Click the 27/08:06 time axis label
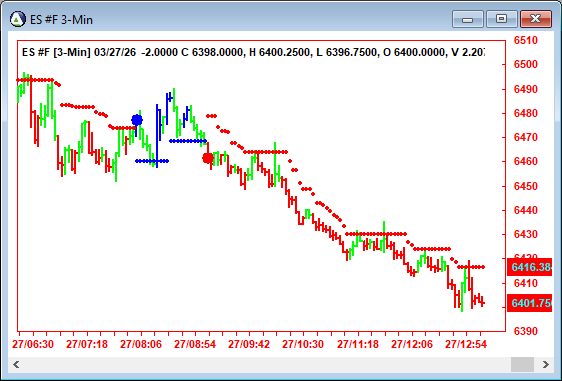 click(x=141, y=344)
